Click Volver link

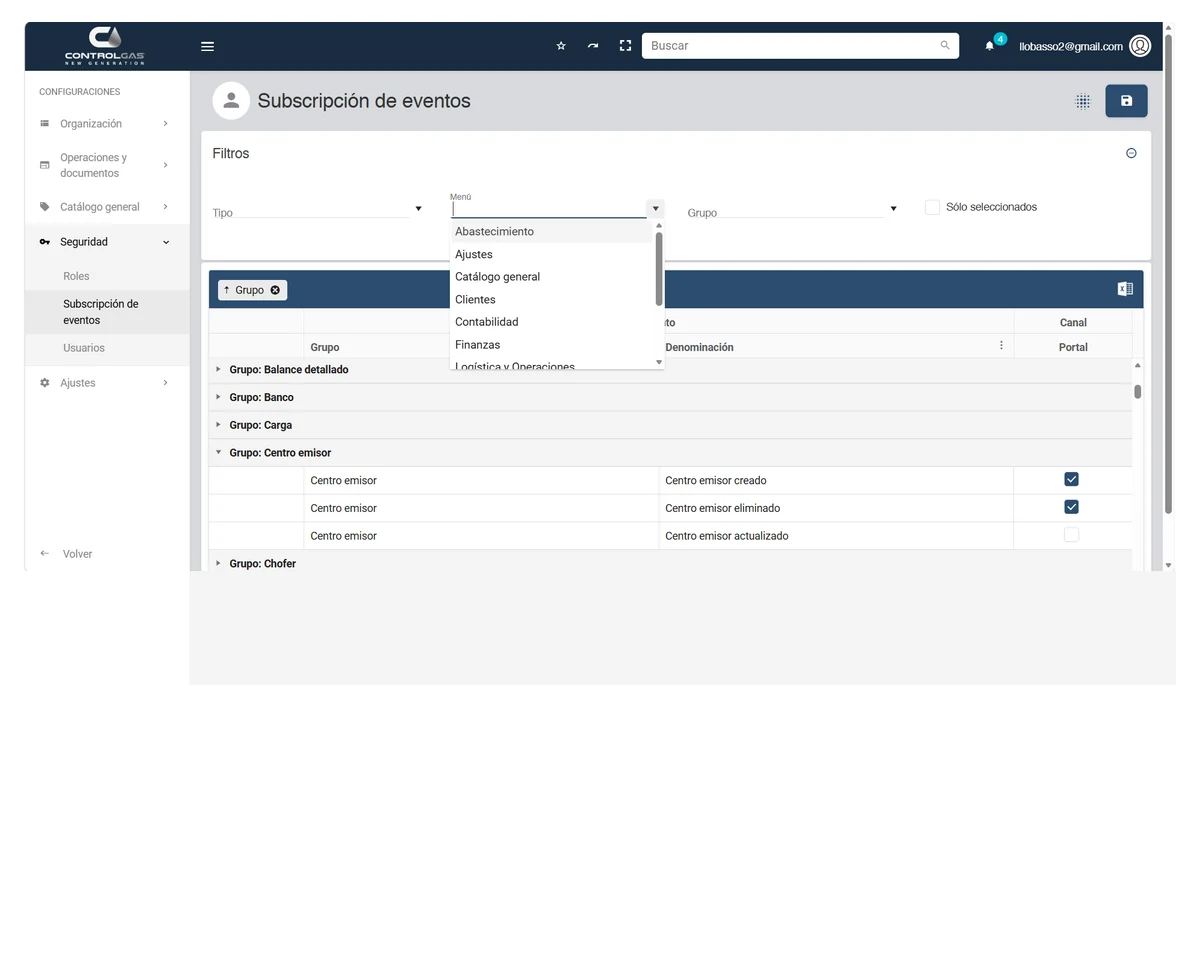77,554
